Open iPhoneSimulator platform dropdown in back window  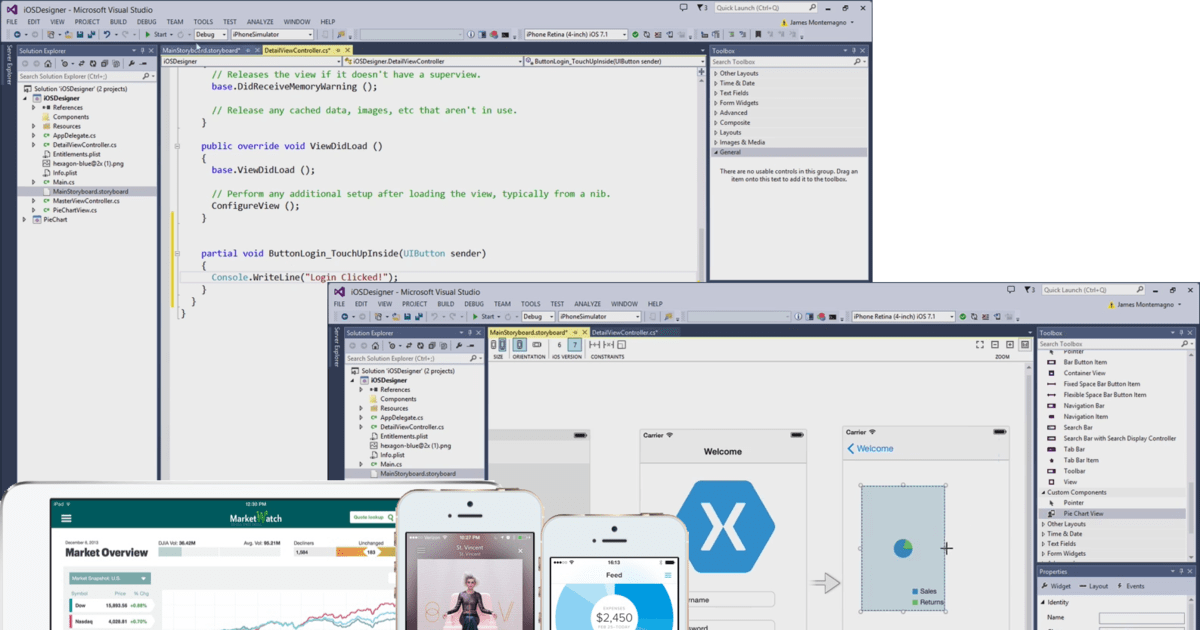coord(272,34)
